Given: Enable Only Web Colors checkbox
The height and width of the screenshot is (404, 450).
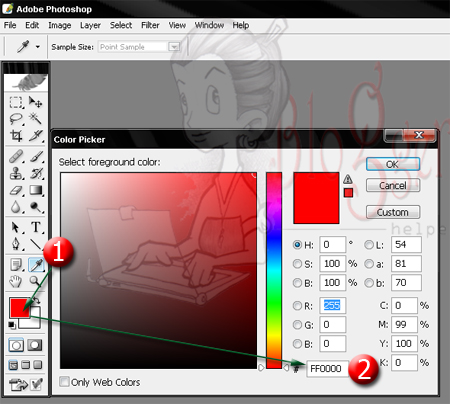Looking at the screenshot, I should click(64, 381).
